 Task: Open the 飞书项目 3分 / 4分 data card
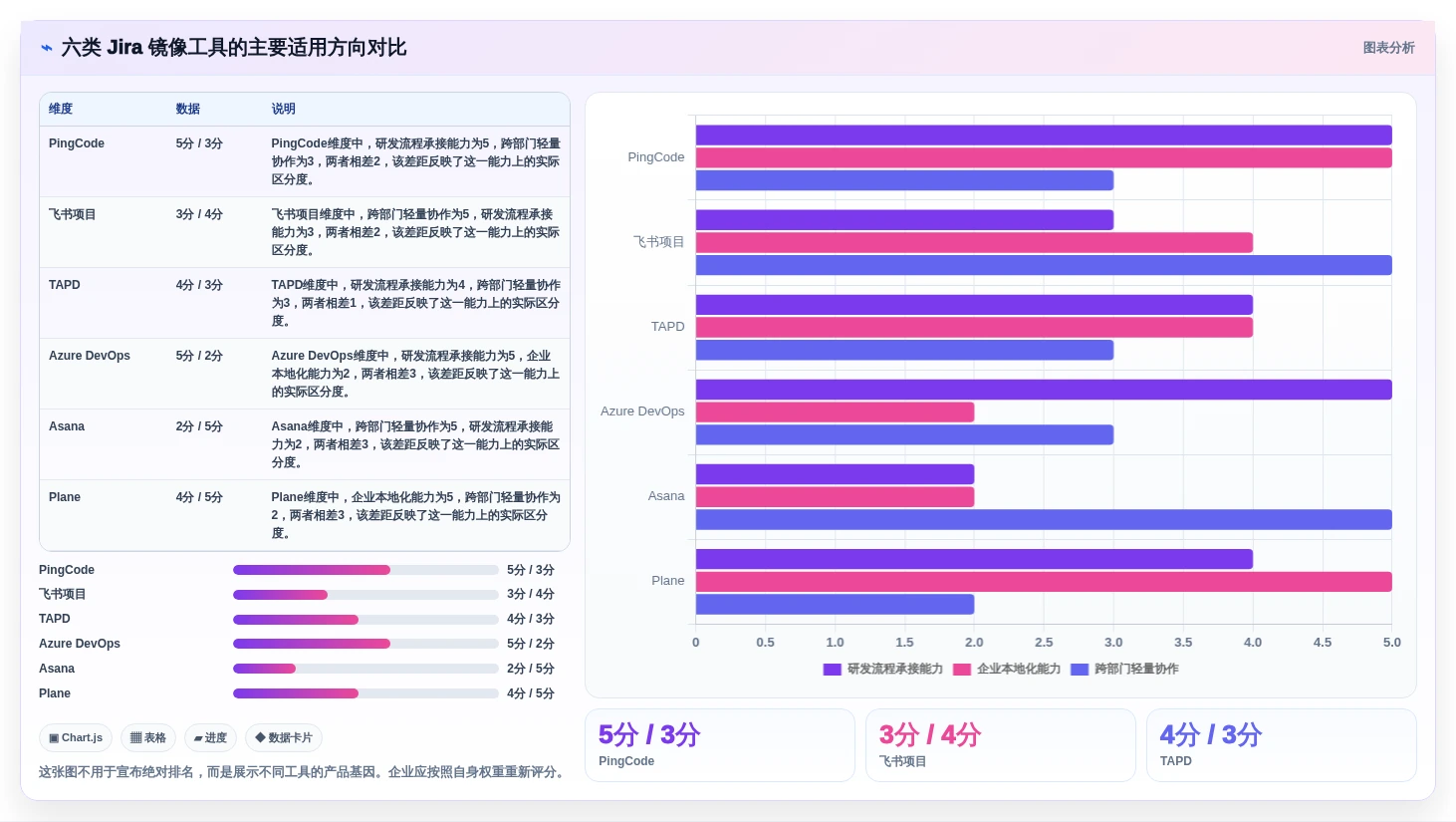(1001, 745)
